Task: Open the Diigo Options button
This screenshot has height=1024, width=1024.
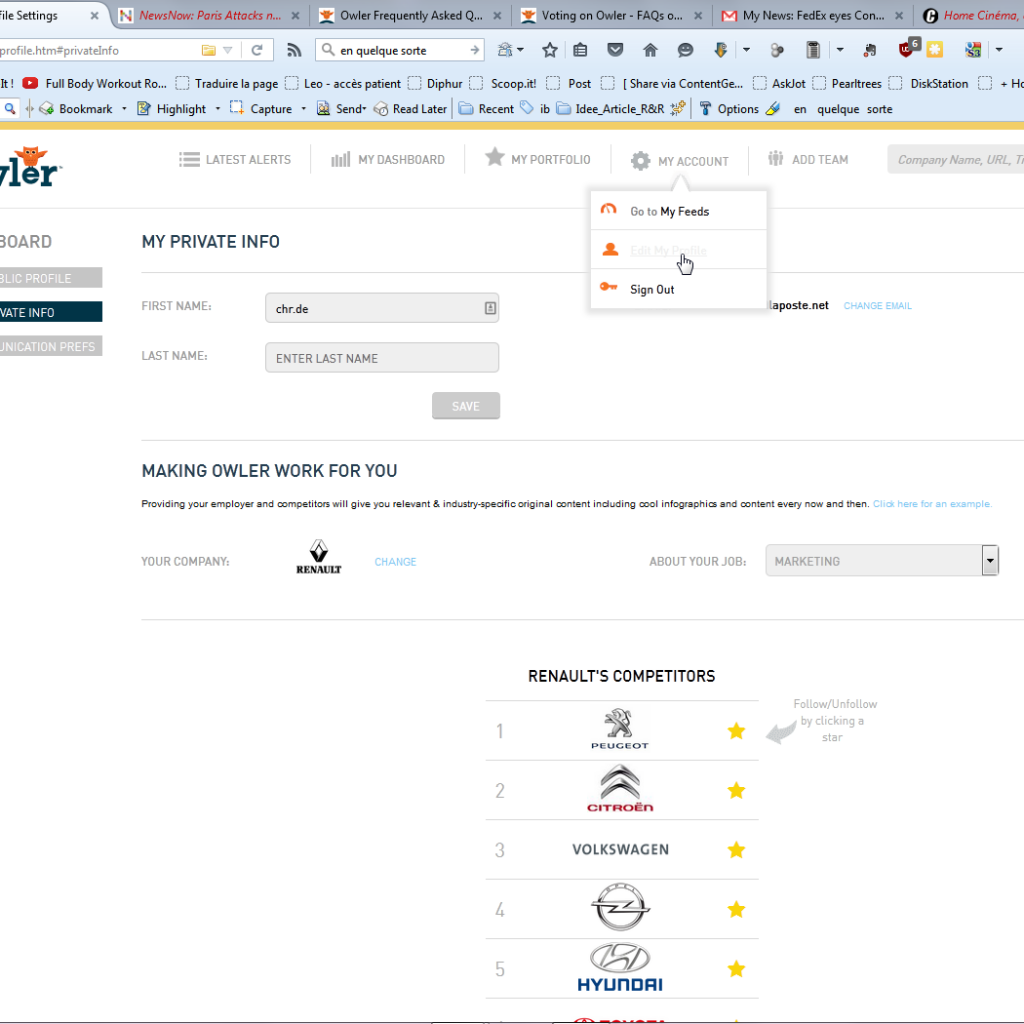Action: 729,109
